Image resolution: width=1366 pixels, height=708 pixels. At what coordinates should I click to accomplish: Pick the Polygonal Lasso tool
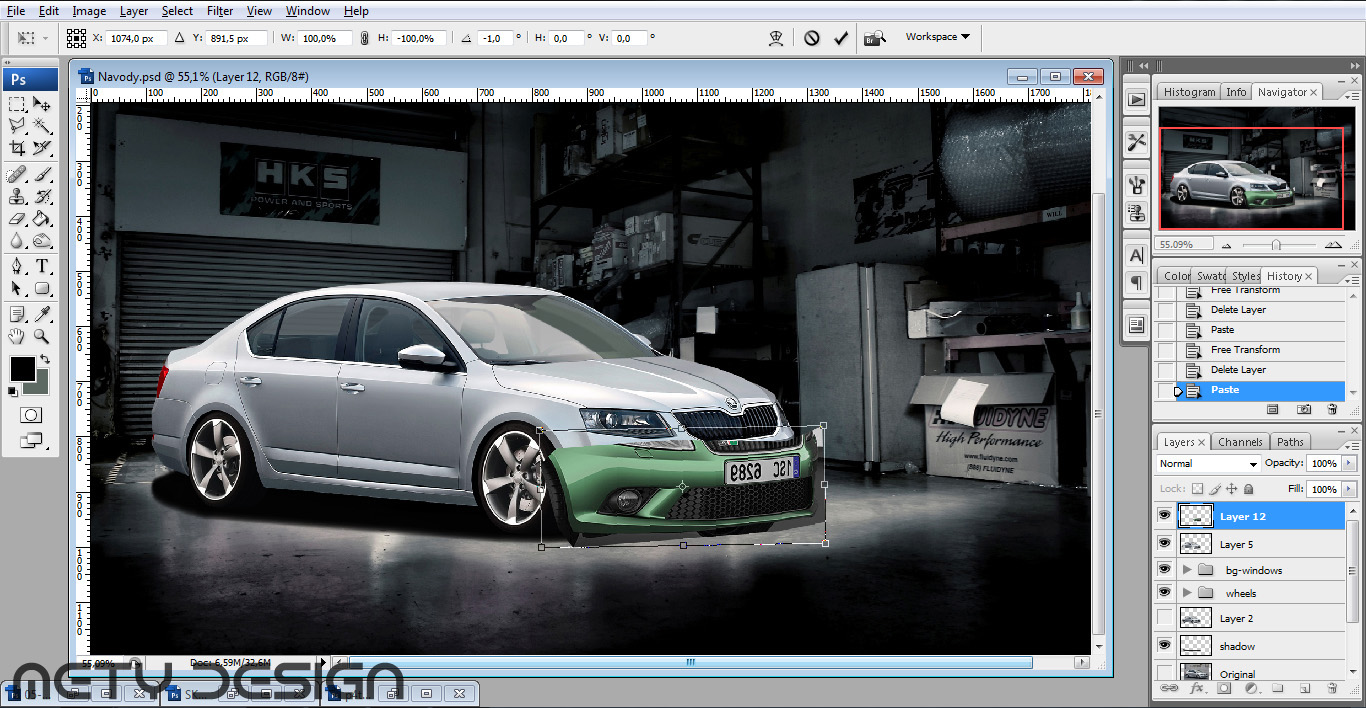coord(17,126)
